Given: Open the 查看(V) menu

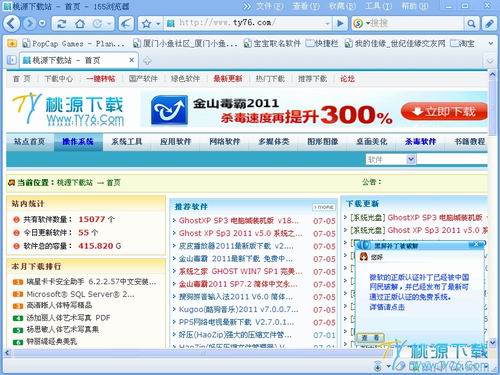Looking at the screenshot, I should pyautogui.click(x=306, y=6).
